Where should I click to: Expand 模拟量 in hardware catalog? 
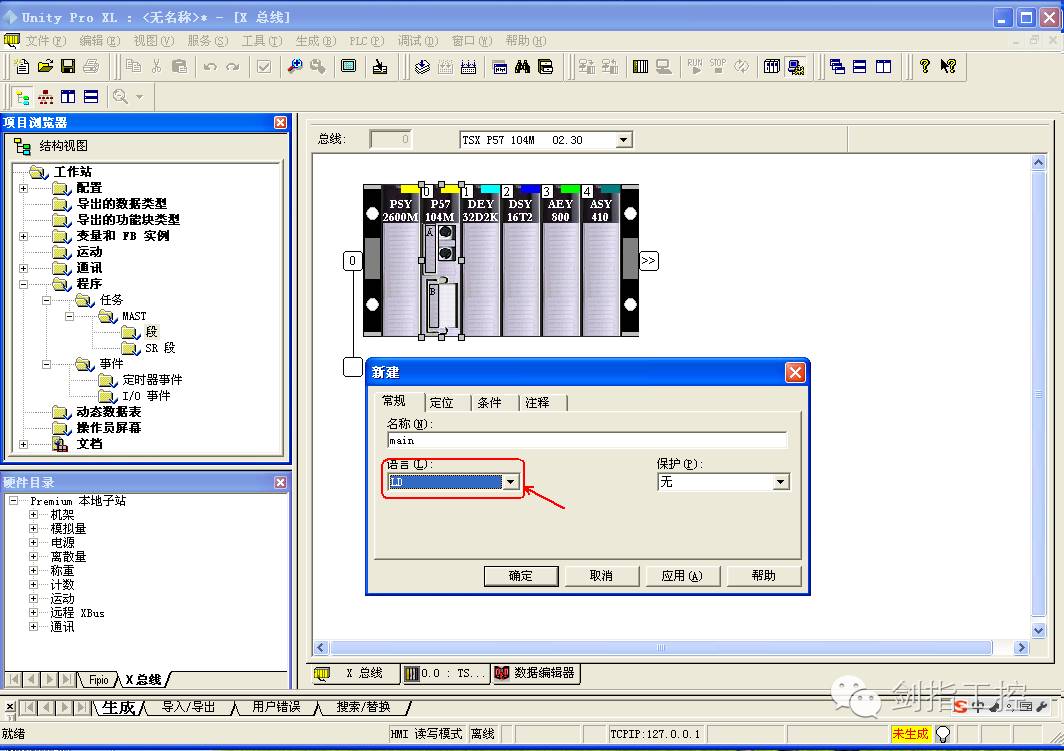[x=33, y=528]
